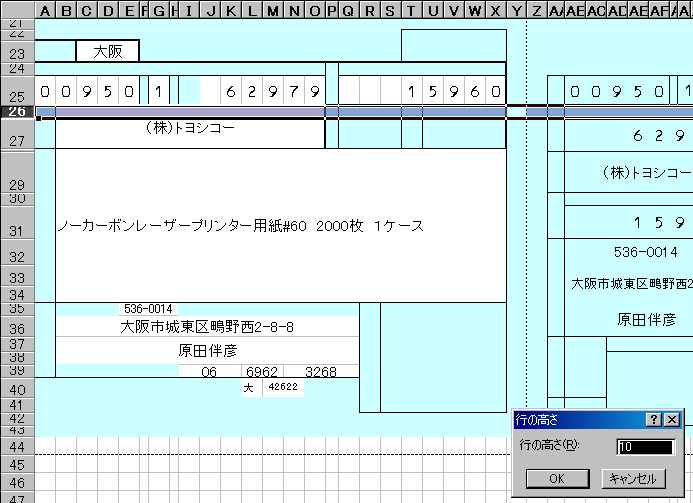Select the row 25 header

(17, 91)
